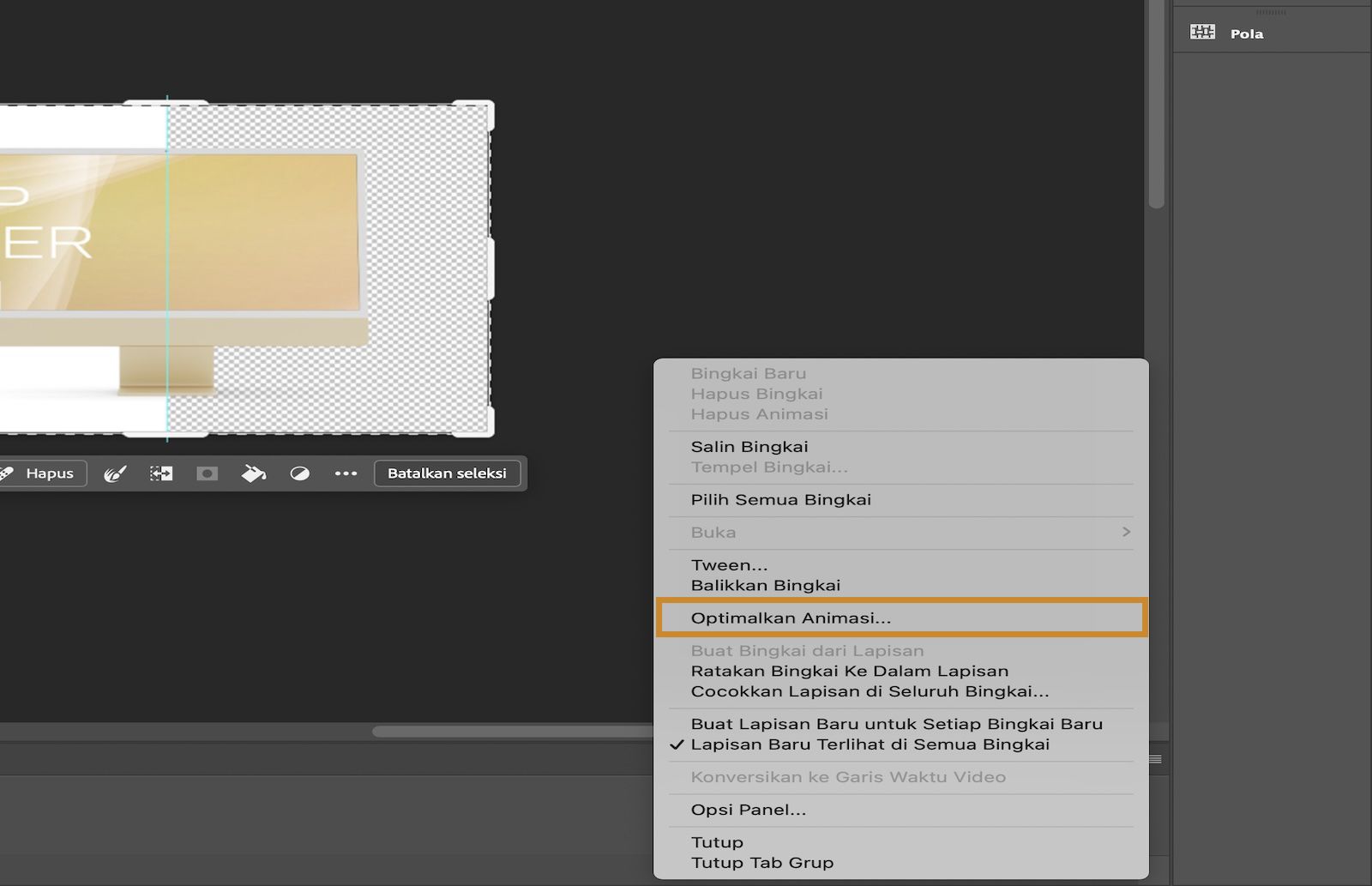Open the panel menu via the hamburger icon
Image resolution: width=1372 pixels, height=886 pixels.
(1157, 757)
